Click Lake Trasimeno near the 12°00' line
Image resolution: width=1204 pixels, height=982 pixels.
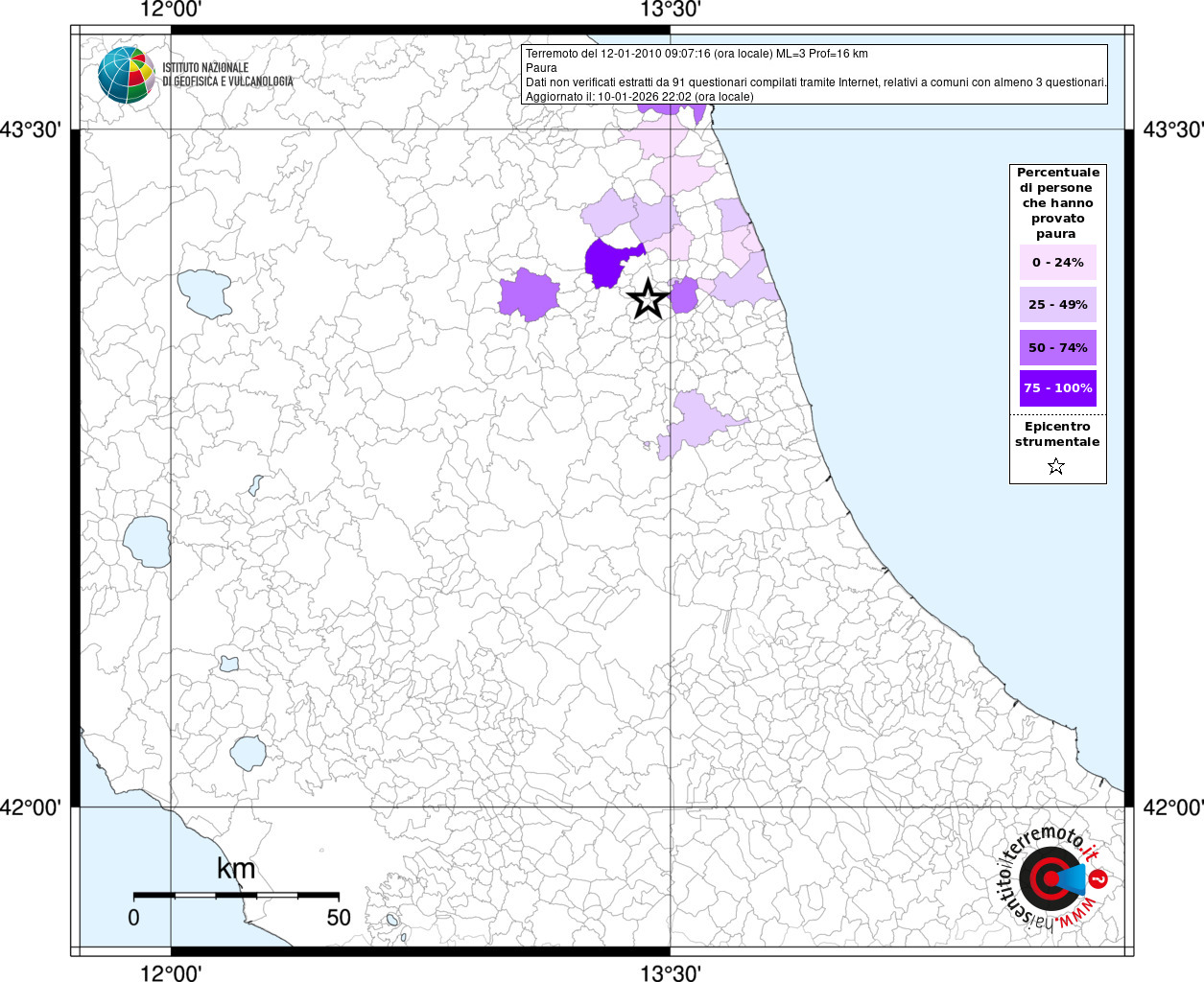pyautogui.click(x=204, y=292)
